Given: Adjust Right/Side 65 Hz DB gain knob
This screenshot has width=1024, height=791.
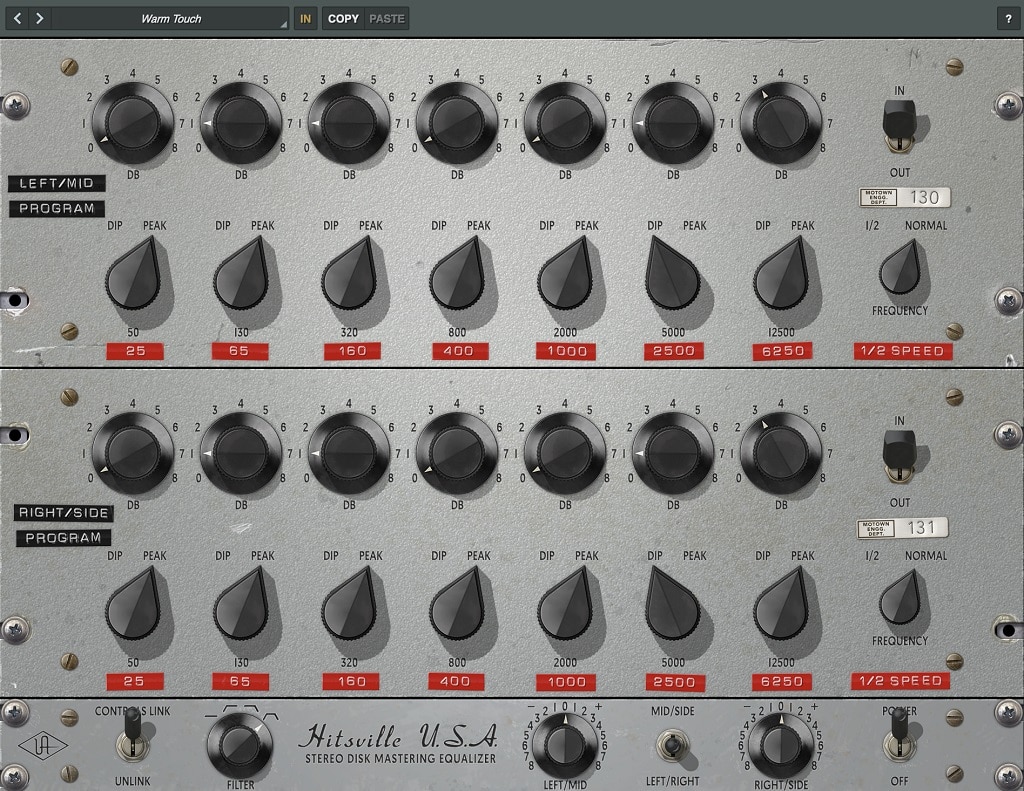Looking at the screenshot, I should 241,453.
